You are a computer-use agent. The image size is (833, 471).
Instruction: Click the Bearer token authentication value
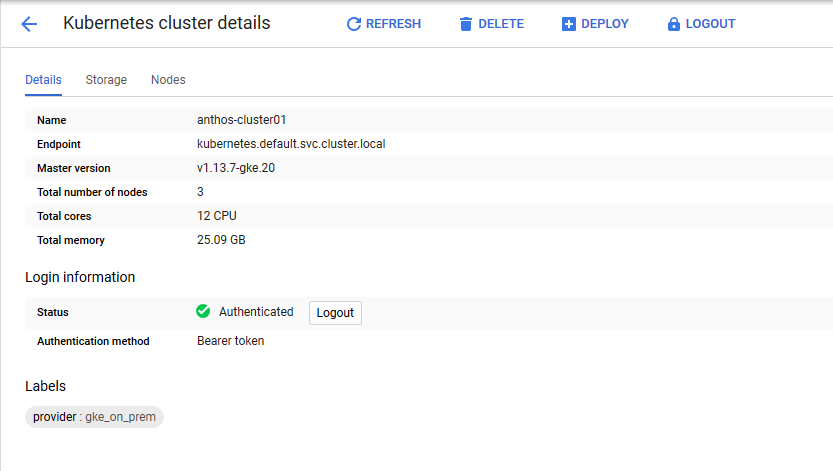pyautogui.click(x=230, y=341)
